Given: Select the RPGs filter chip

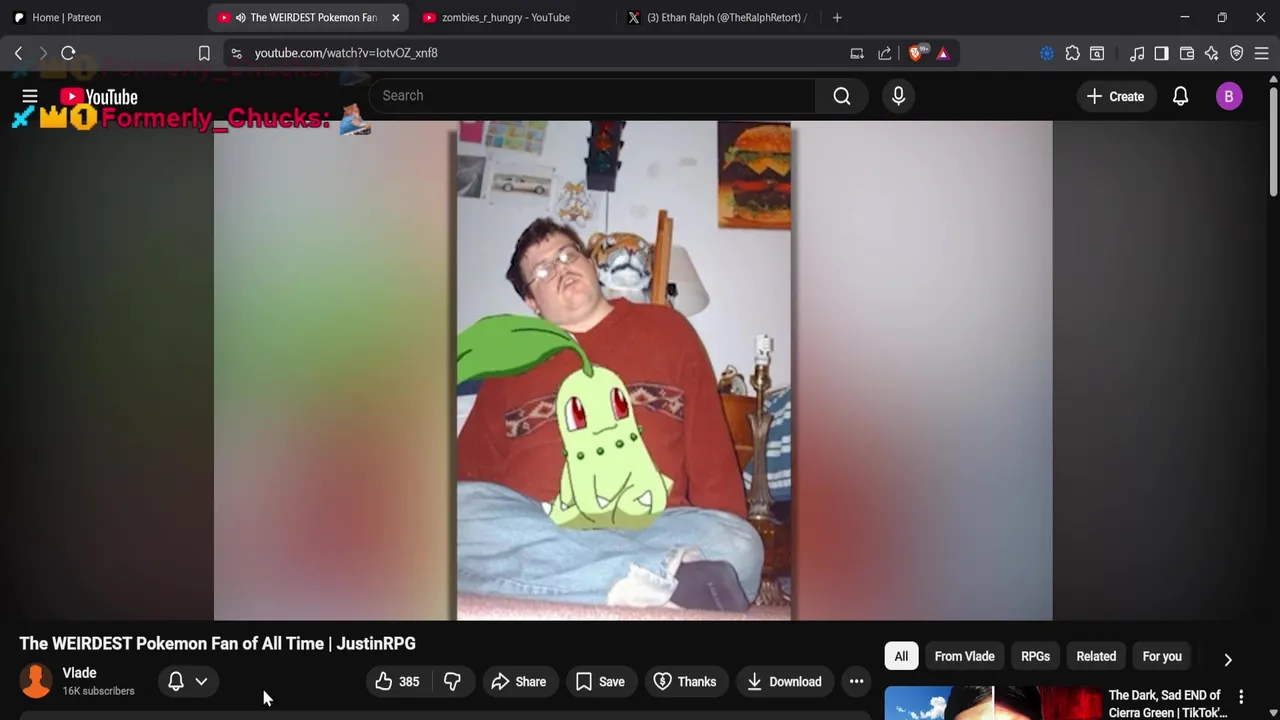Looking at the screenshot, I should tap(1035, 657).
